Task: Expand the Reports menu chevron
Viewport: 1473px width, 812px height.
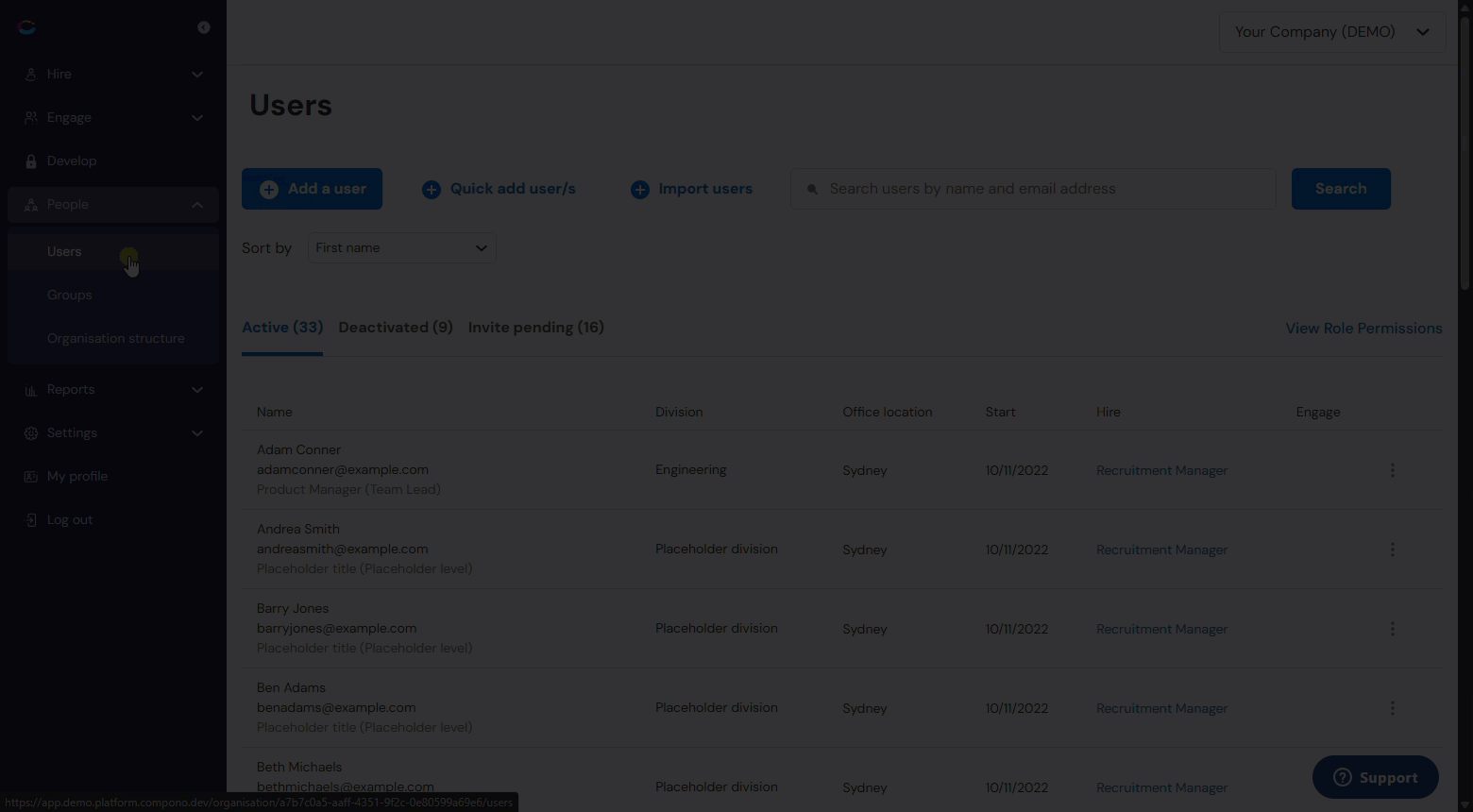Action: coord(197,389)
